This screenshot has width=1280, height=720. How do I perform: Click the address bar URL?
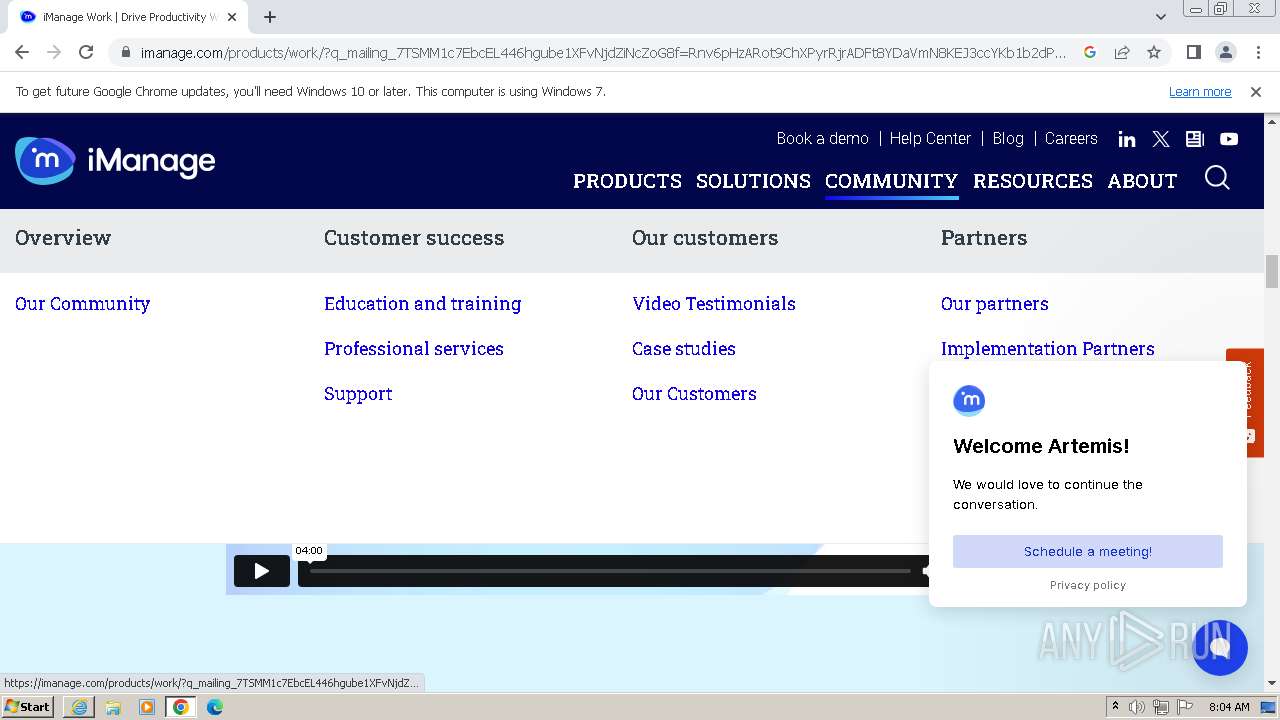[603, 52]
